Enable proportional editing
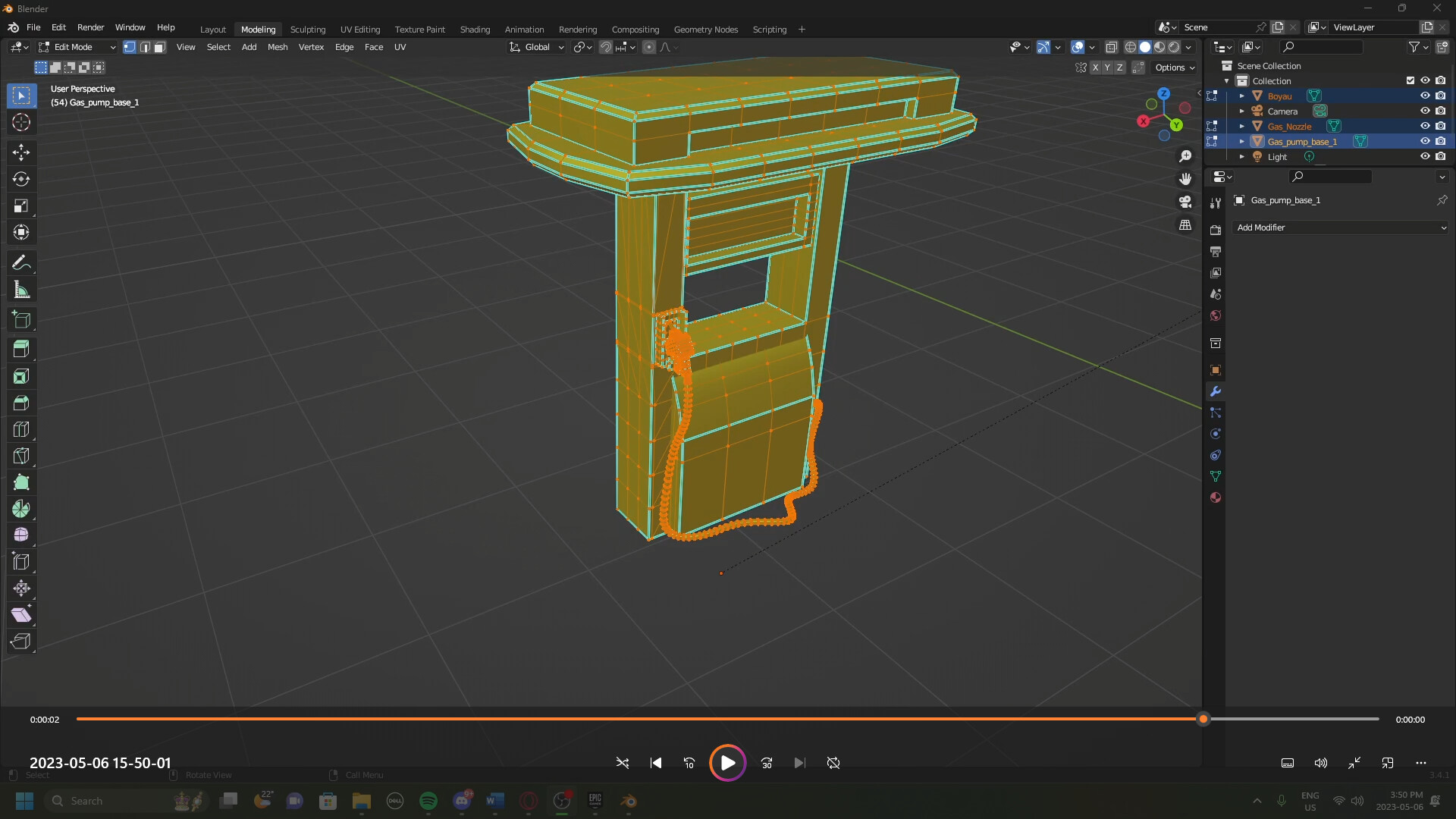 [x=649, y=47]
